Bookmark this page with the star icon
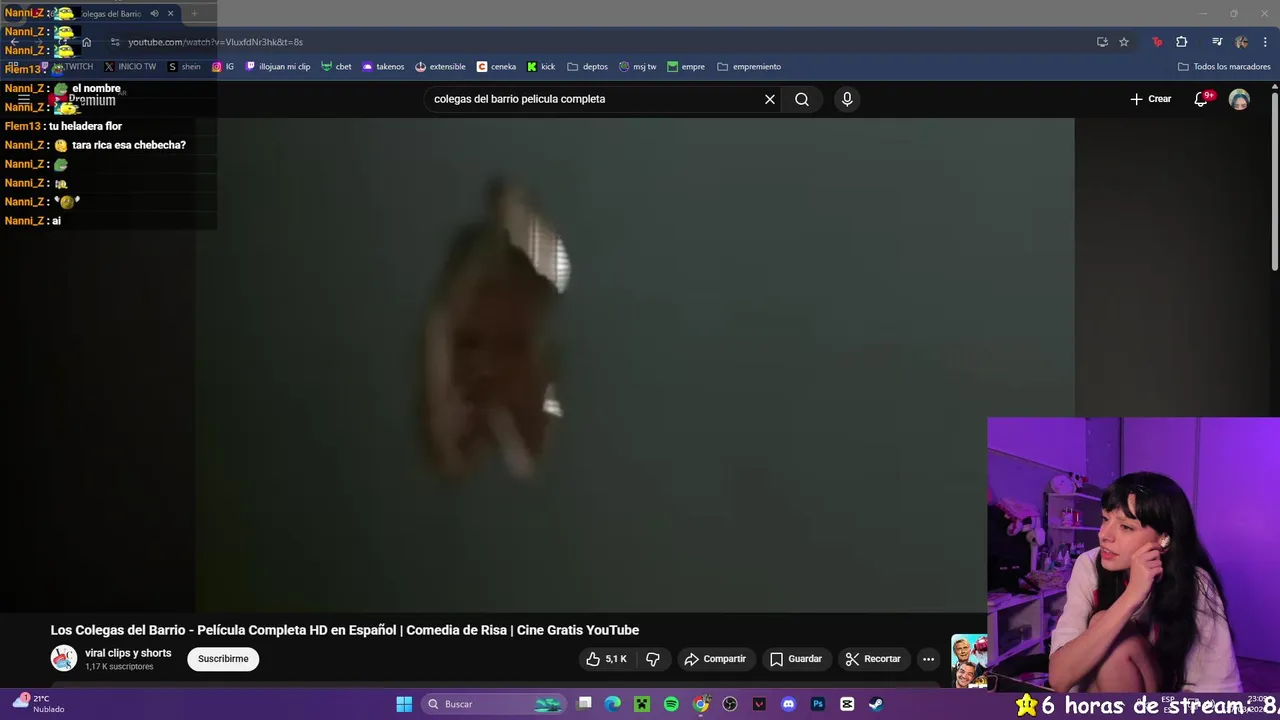 coord(1124,42)
